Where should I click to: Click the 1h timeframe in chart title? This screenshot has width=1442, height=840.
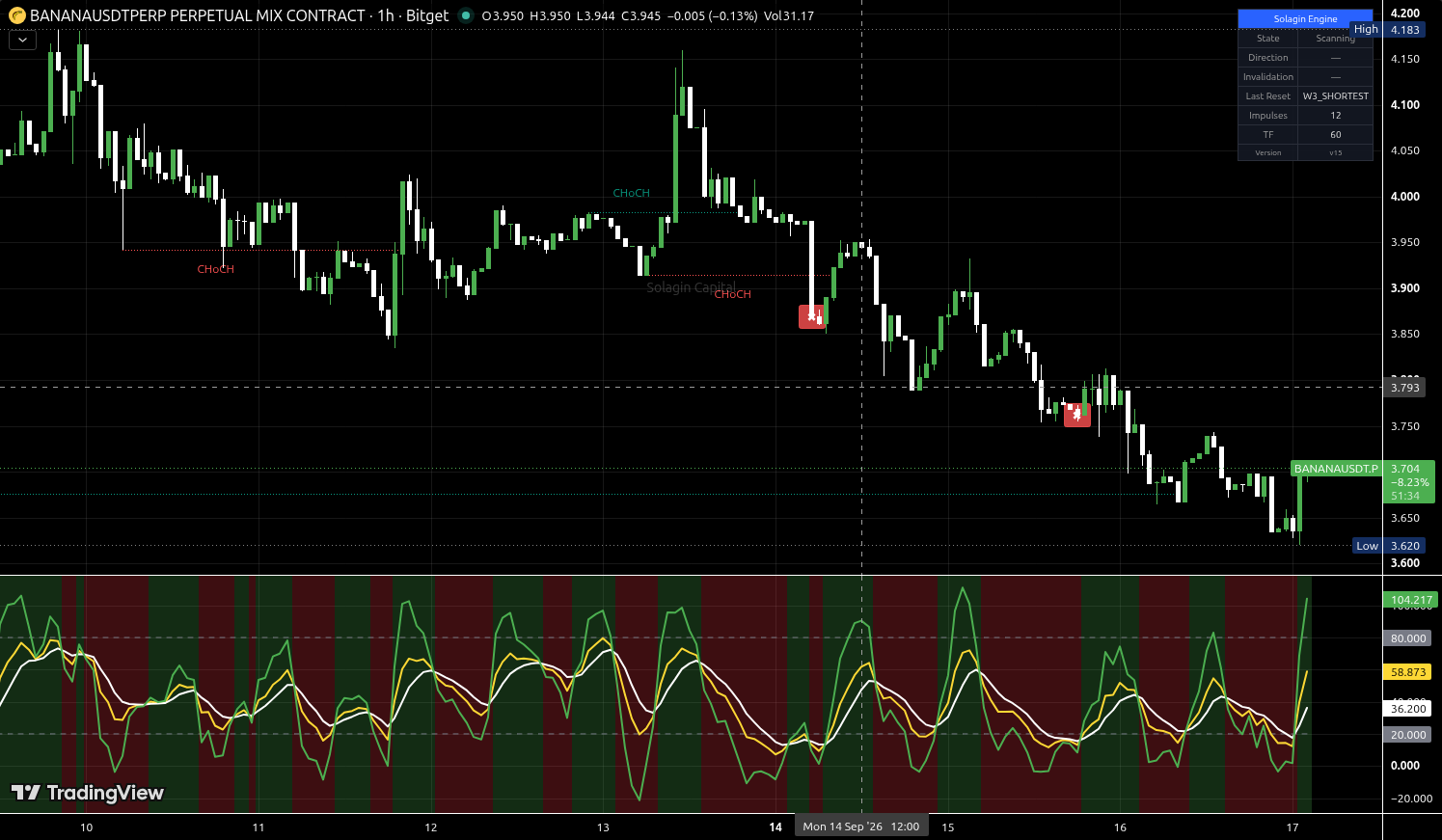pyautogui.click(x=386, y=15)
